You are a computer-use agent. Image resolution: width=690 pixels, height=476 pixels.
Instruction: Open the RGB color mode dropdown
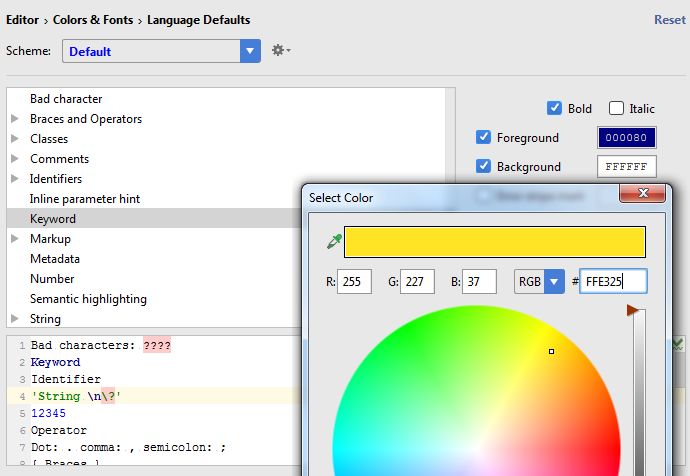click(554, 282)
